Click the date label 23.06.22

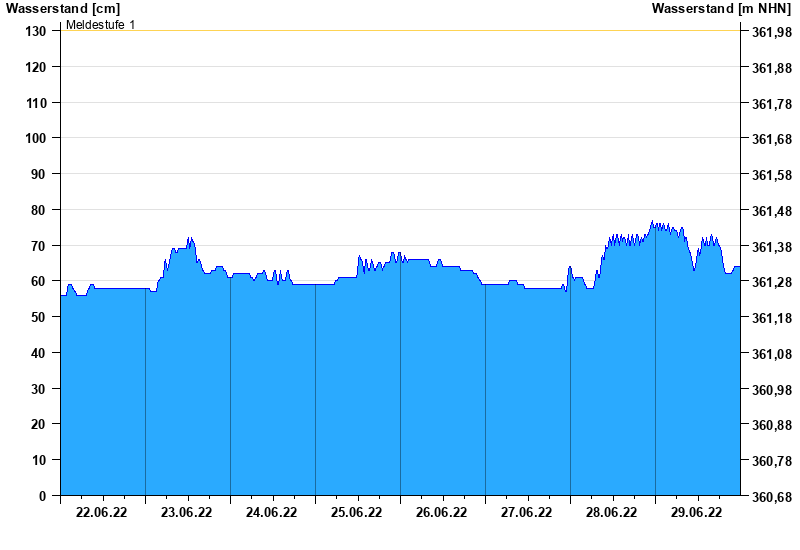click(186, 512)
